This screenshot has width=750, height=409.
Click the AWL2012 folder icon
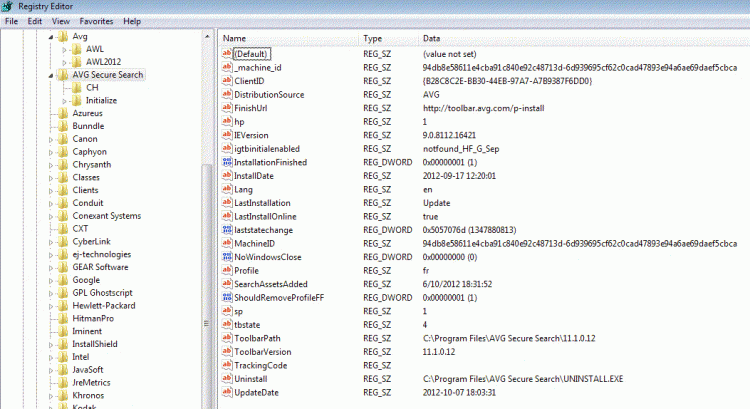[x=77, y=62]
